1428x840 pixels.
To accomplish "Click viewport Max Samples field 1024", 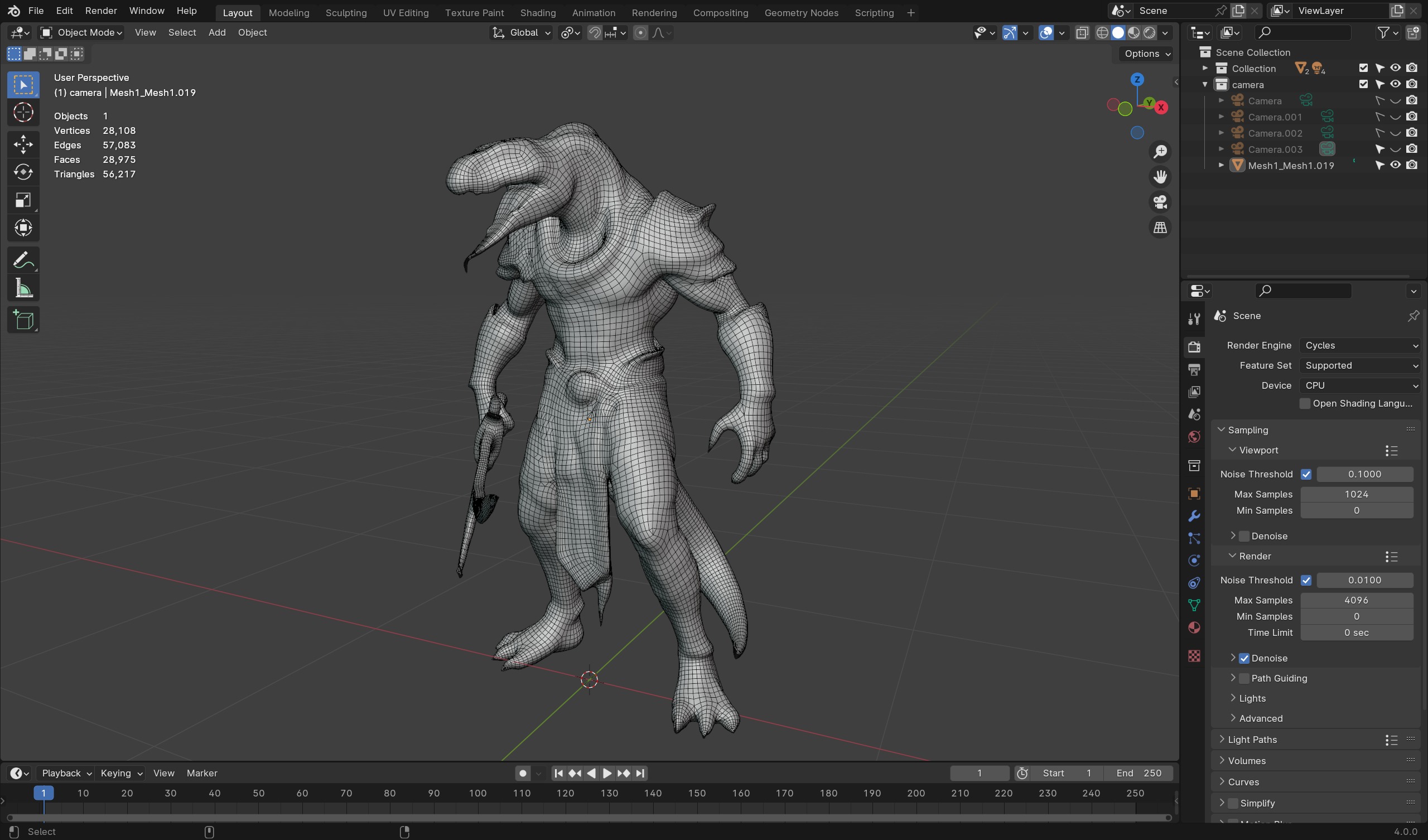I will (x=1356, y=494).
